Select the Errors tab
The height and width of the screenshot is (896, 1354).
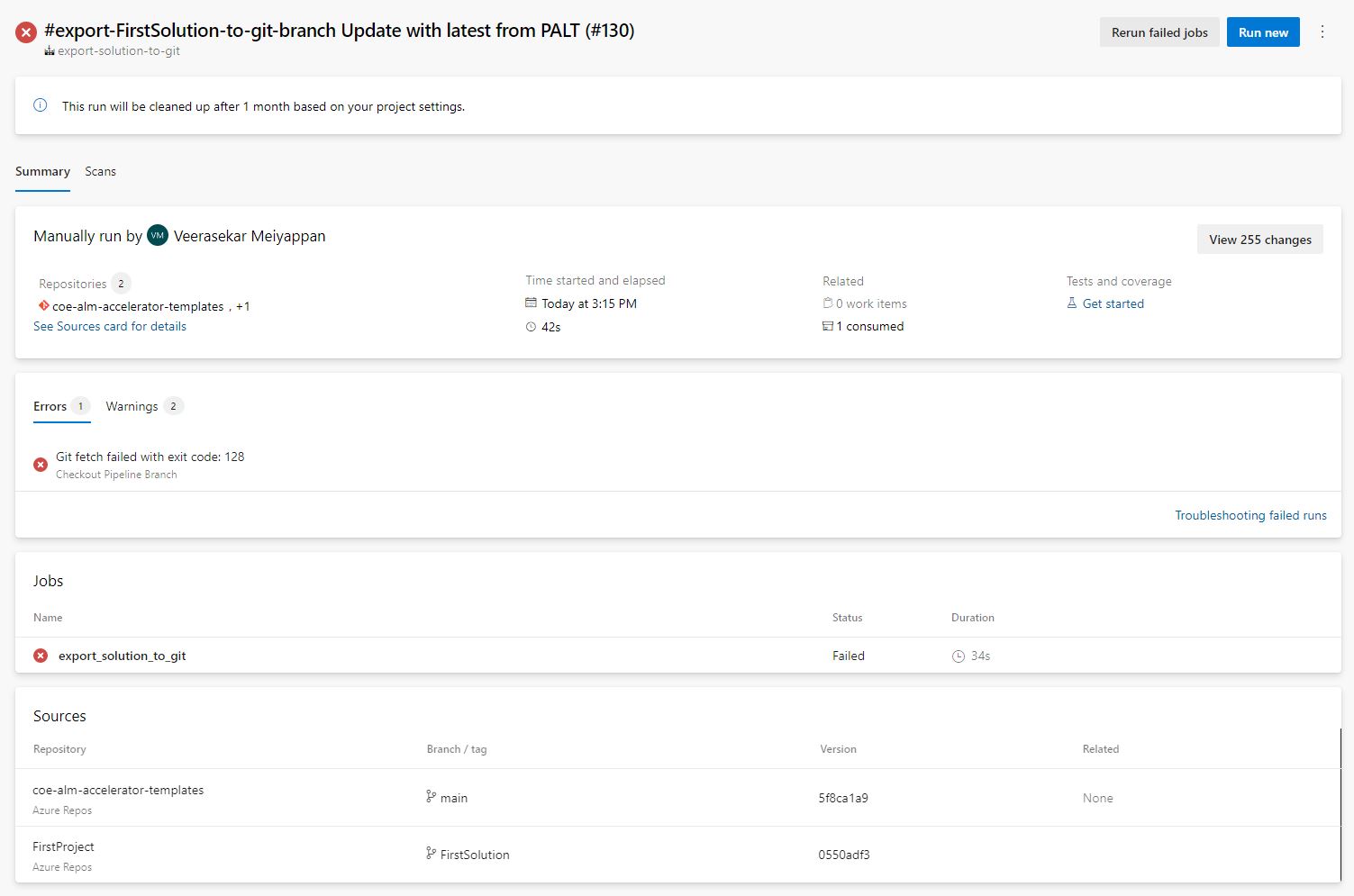click(50, 406)
